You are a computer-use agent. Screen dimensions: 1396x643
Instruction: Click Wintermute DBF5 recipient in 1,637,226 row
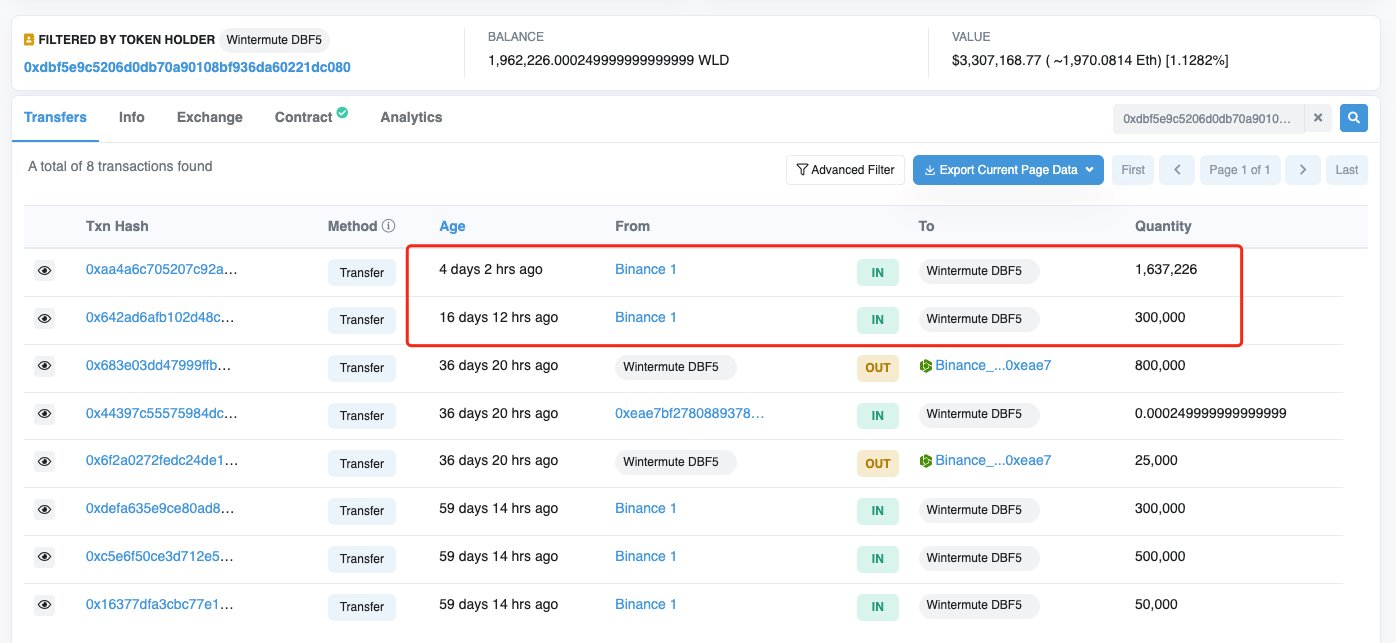[979, 271]
